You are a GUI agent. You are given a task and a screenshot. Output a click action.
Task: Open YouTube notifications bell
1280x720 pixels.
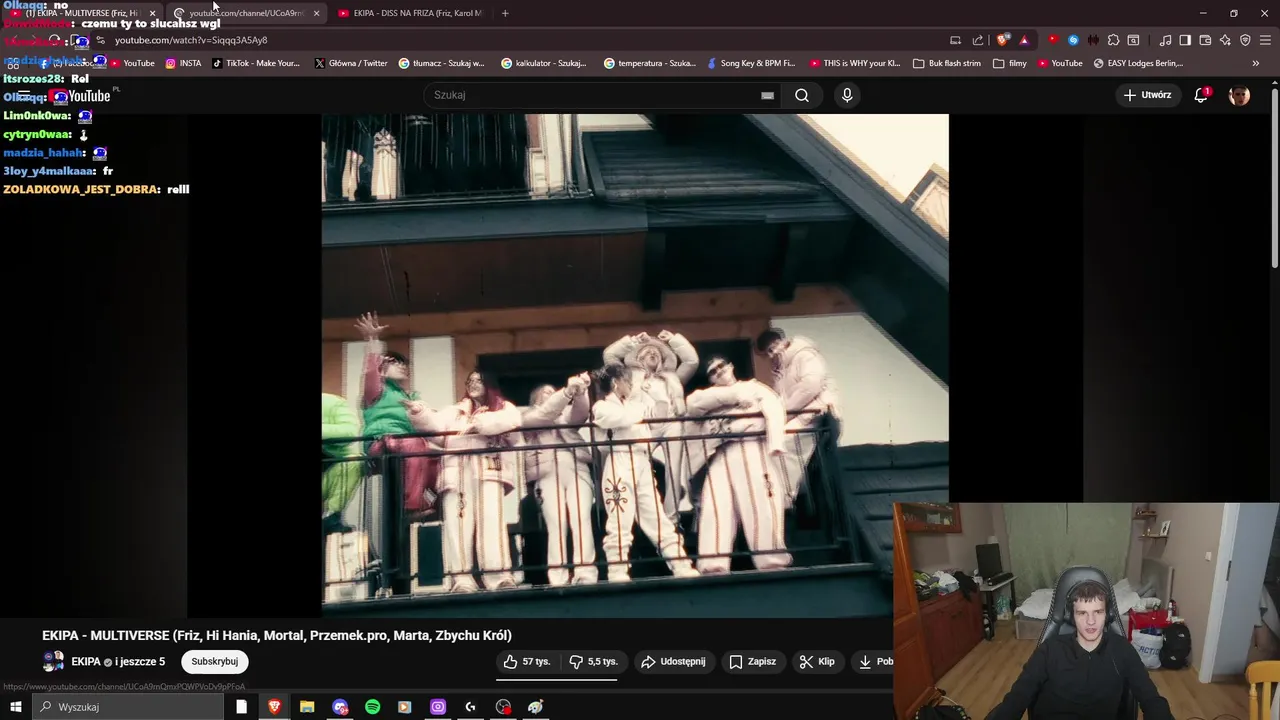tap(1201, 95)
